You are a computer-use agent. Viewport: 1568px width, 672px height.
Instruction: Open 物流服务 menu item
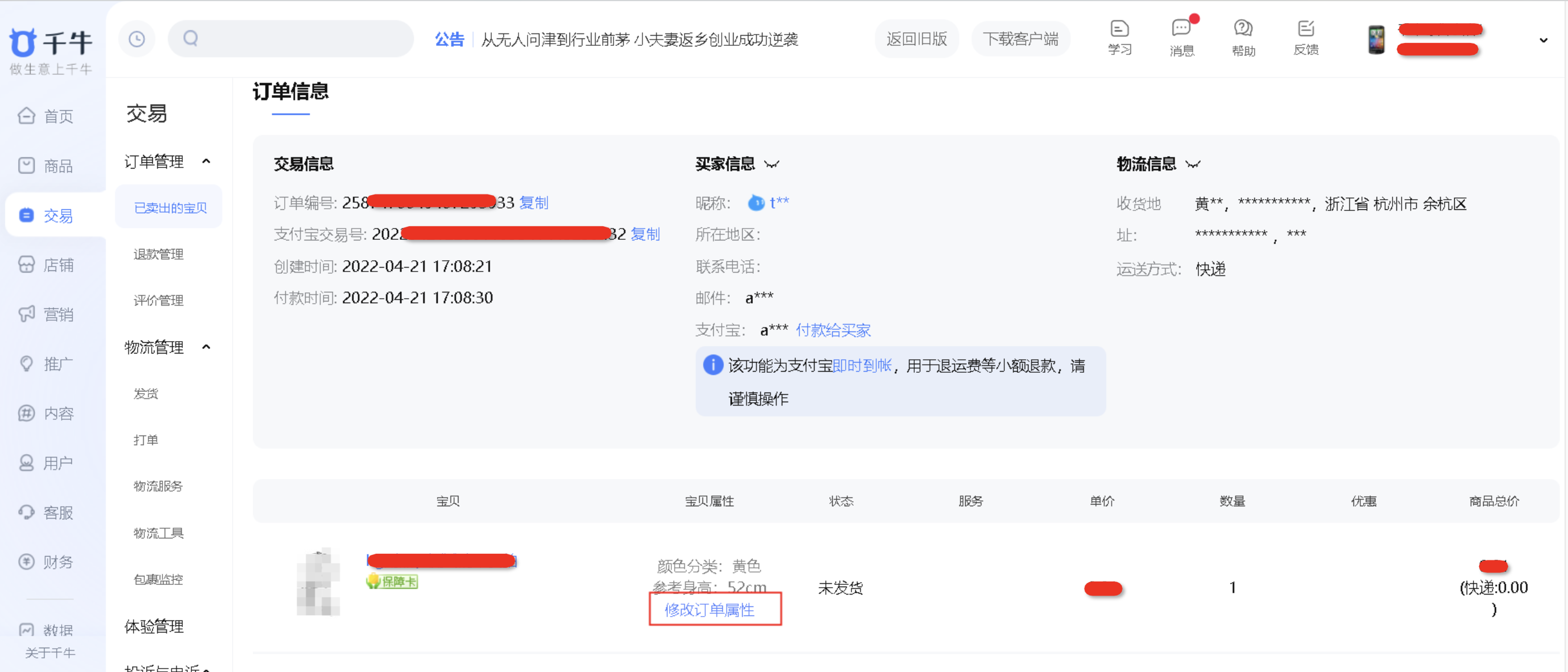pyautogui.click(x=158, y=486)
